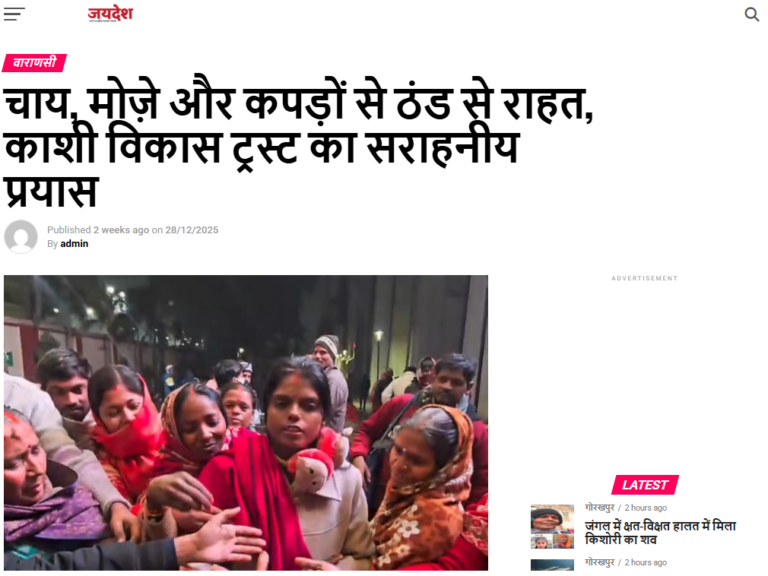Select the LATEST tab label
This screenshot has height=576, width=768.
point(645,485)
